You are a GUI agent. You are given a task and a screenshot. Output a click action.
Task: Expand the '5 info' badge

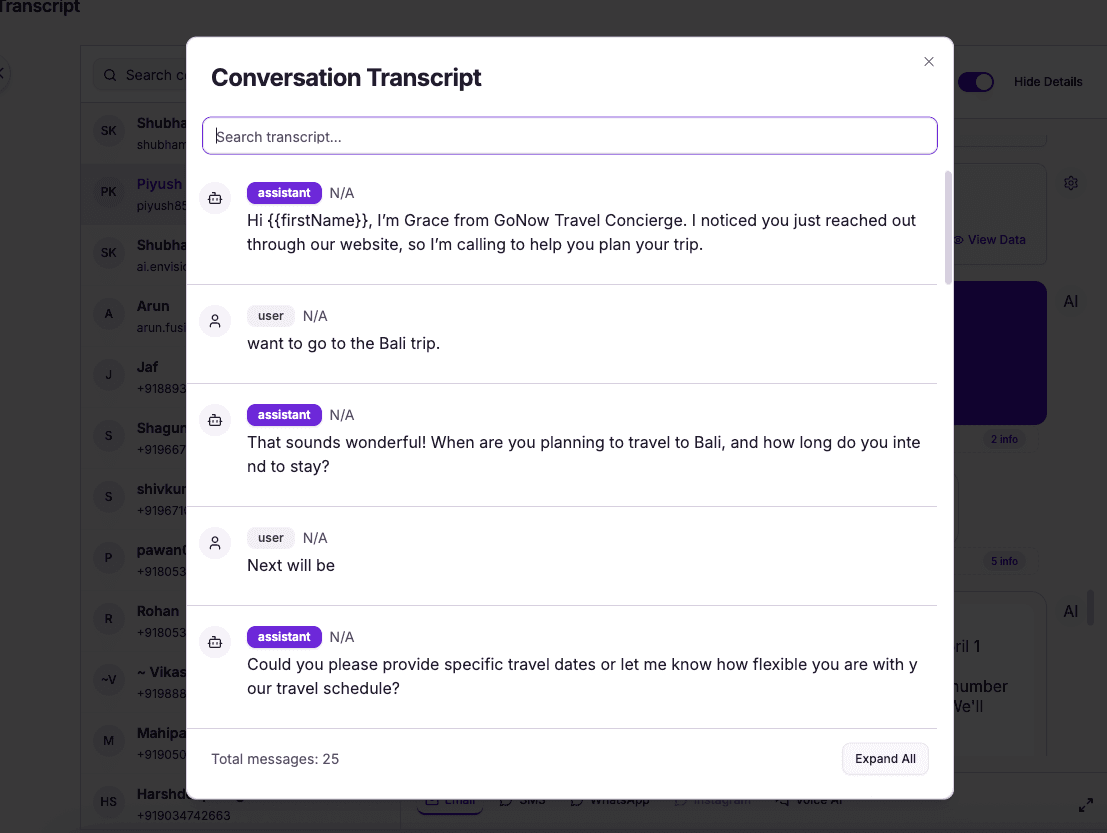pos(1004,561)
